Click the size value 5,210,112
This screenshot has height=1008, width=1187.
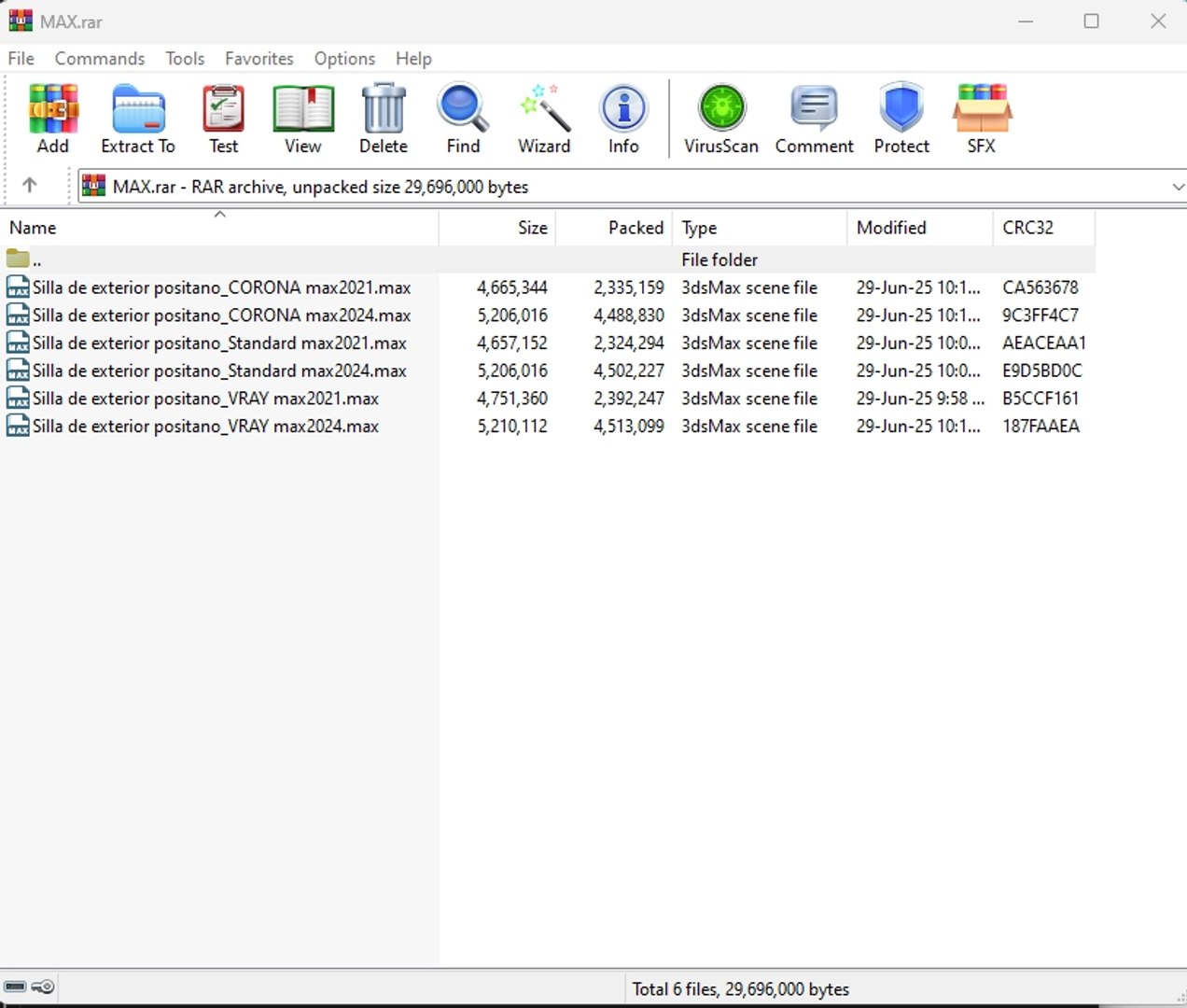point(512,426)
